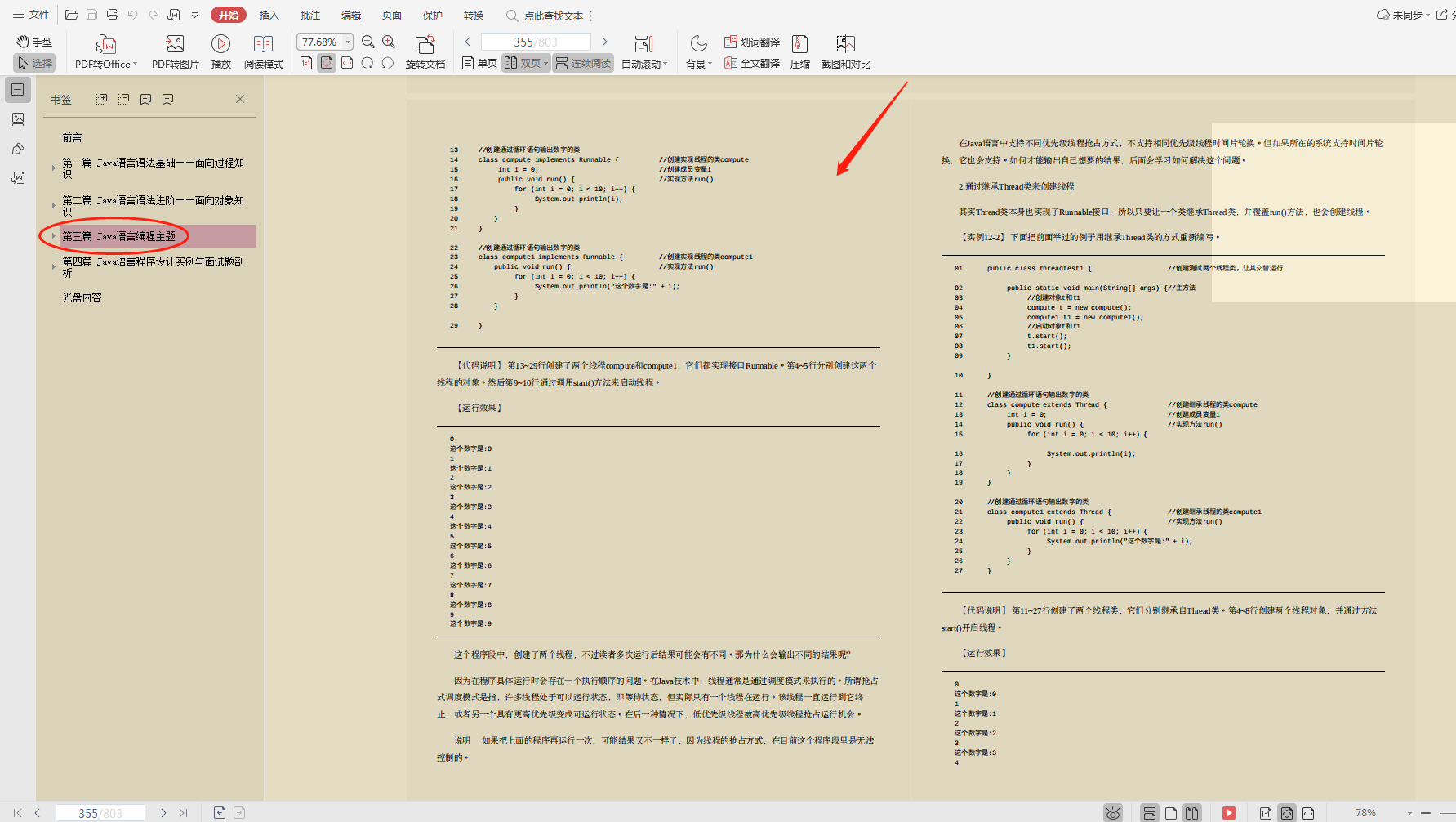Image resolution: width=1456 pixels, height=822 pixels.
Task: Switch to 单页 single page view
Action: pyautogui.click(x=479, y=63)
